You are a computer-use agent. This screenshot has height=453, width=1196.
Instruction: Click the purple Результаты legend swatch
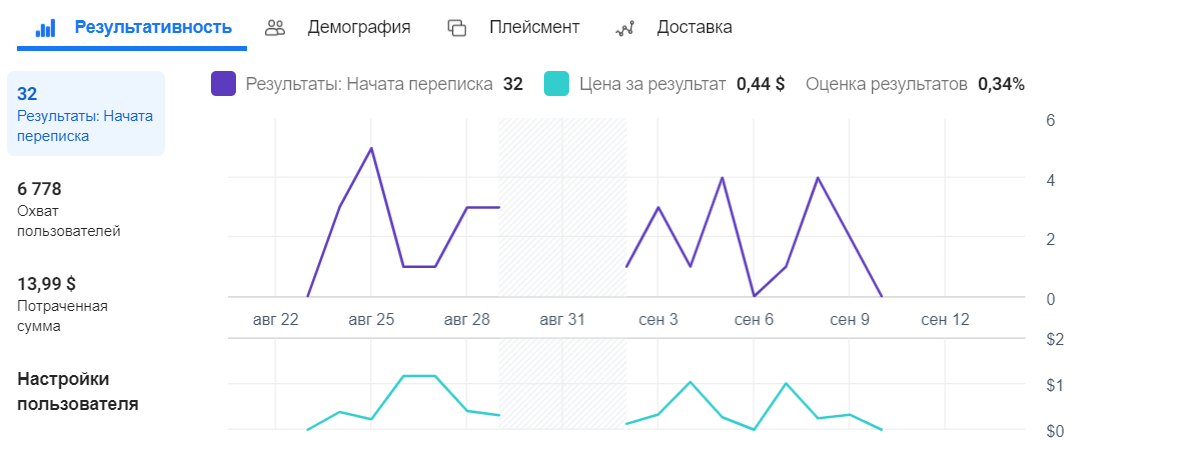pos(223,84)
